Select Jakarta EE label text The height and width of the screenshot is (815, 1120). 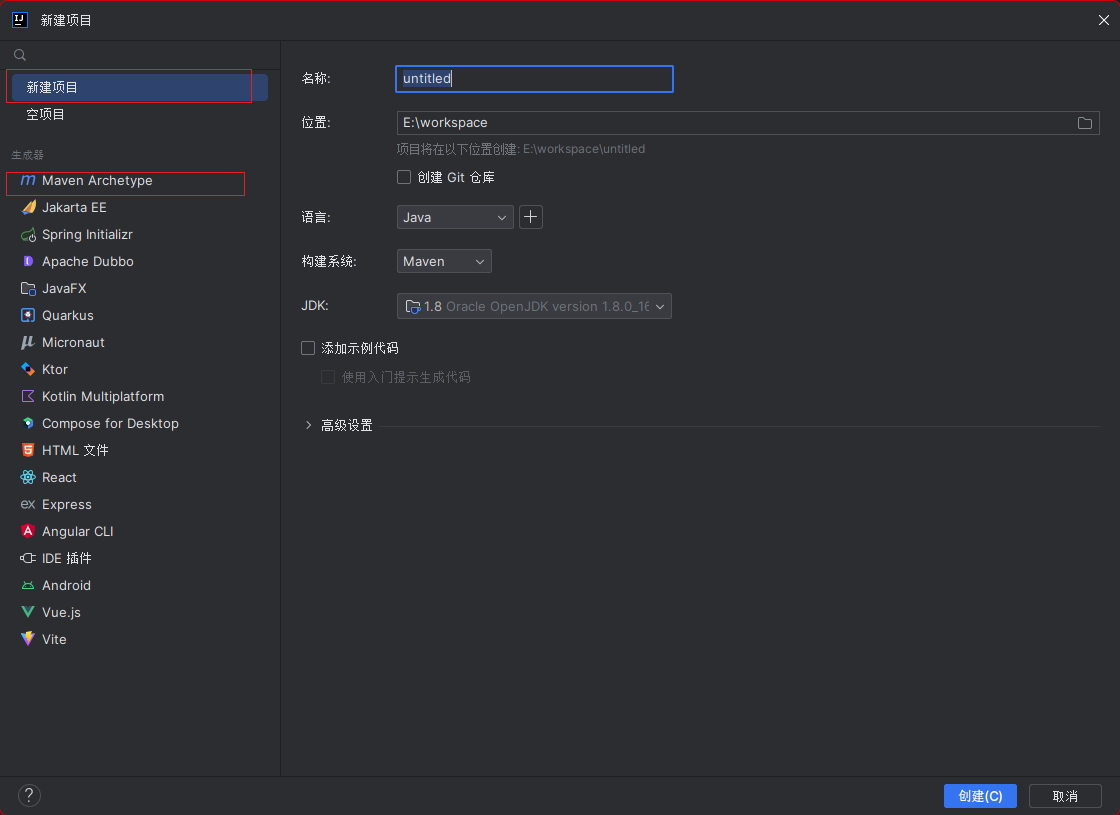(x=74, y=208)
